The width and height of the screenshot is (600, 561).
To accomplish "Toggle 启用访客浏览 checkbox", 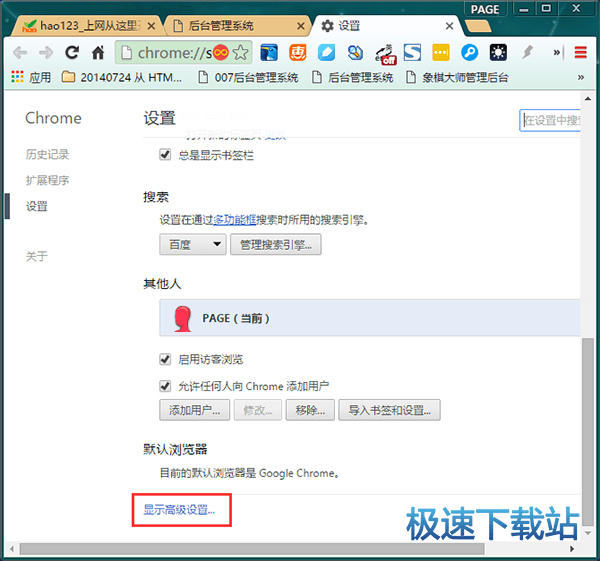I will click(x=165, y=359).
